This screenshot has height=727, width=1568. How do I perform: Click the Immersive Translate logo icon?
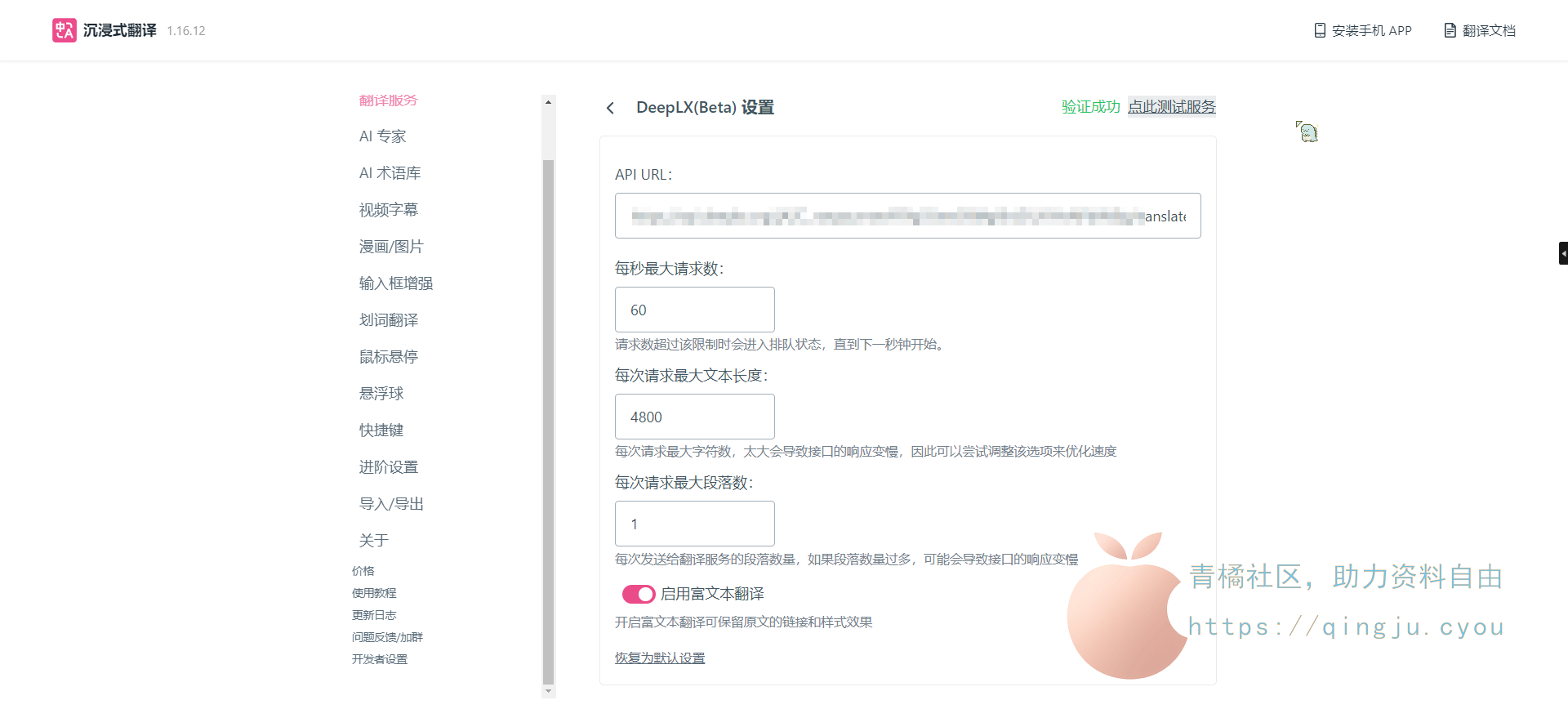click(x=65, y=30)
